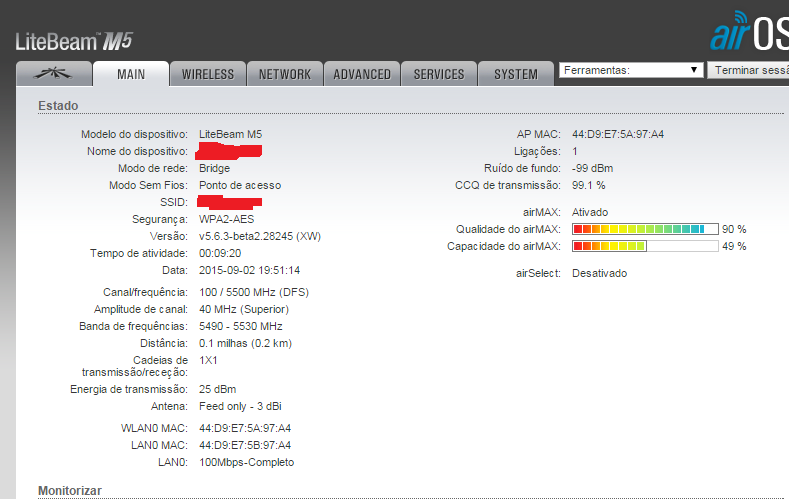Viewport: 789px width, 499px height.
Task: Click the airSelect value Desativado
Action: coord(599,273)
